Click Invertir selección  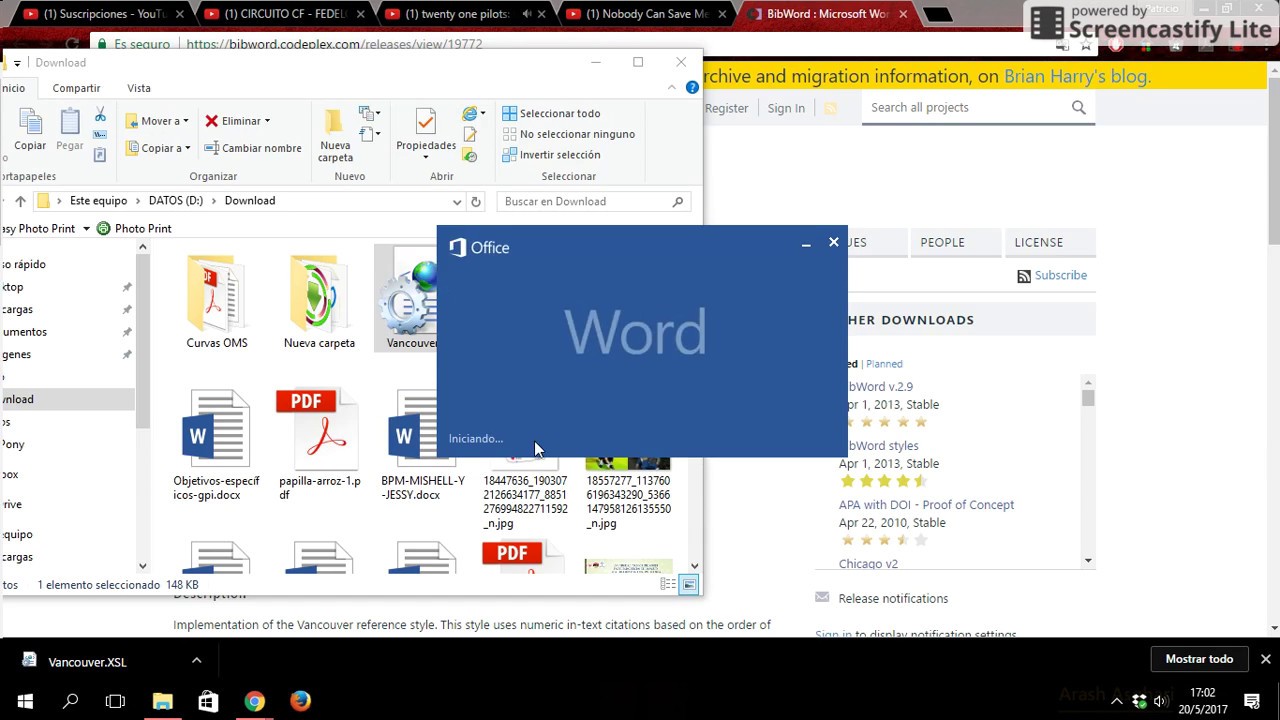pyautogui.click(x=551, y=155)
